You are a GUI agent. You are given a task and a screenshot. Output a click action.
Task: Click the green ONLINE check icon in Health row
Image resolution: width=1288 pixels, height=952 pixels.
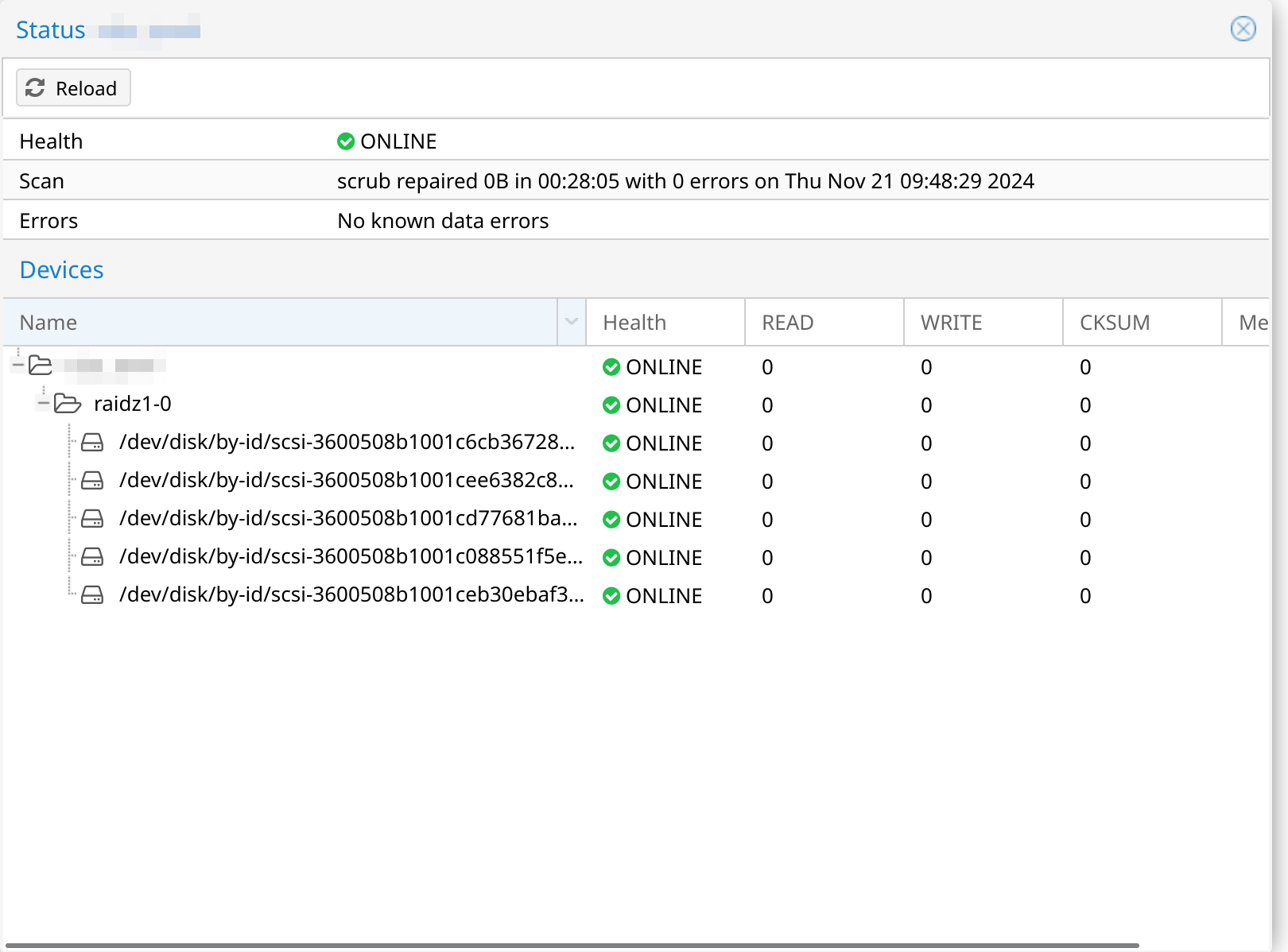point(346,141)
